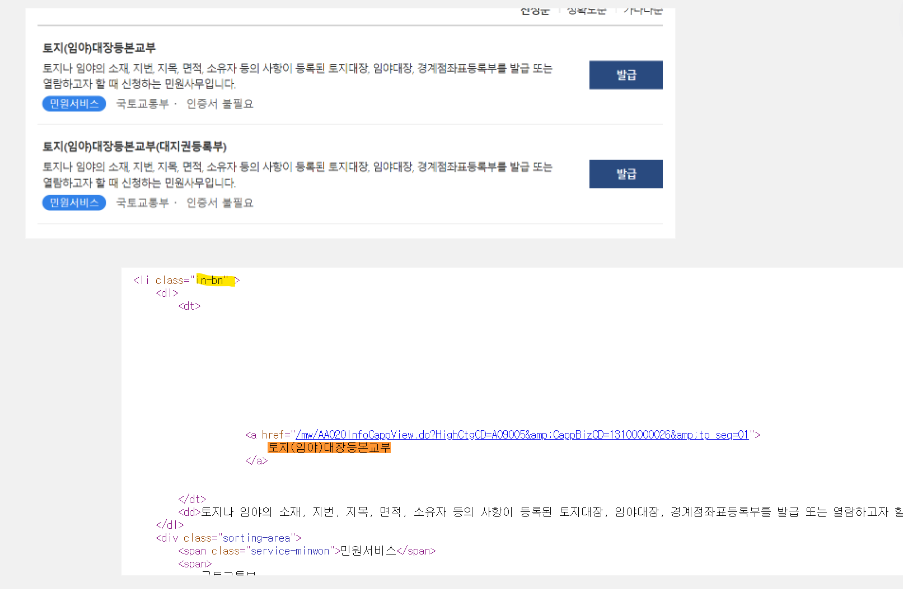Click 인증서 불필요 text in the 대지권등록부 result
The width and height of the screenshot is (903, 589).
tap(219, 203)
